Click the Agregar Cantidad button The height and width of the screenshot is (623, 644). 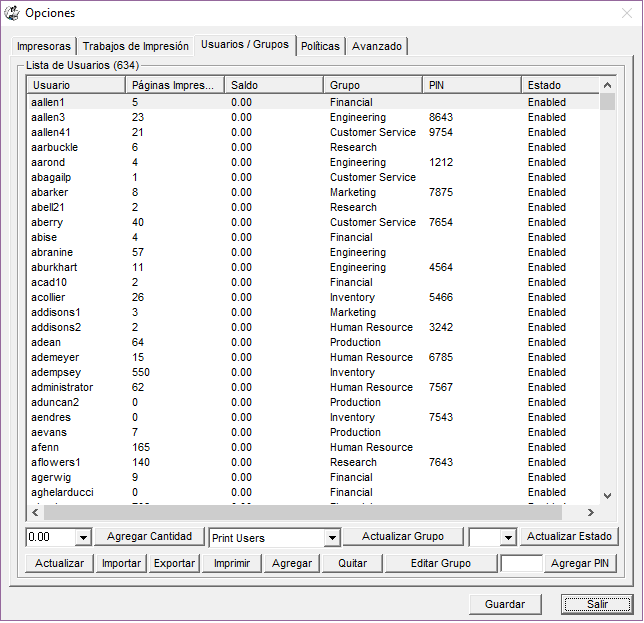coord(150,536)
